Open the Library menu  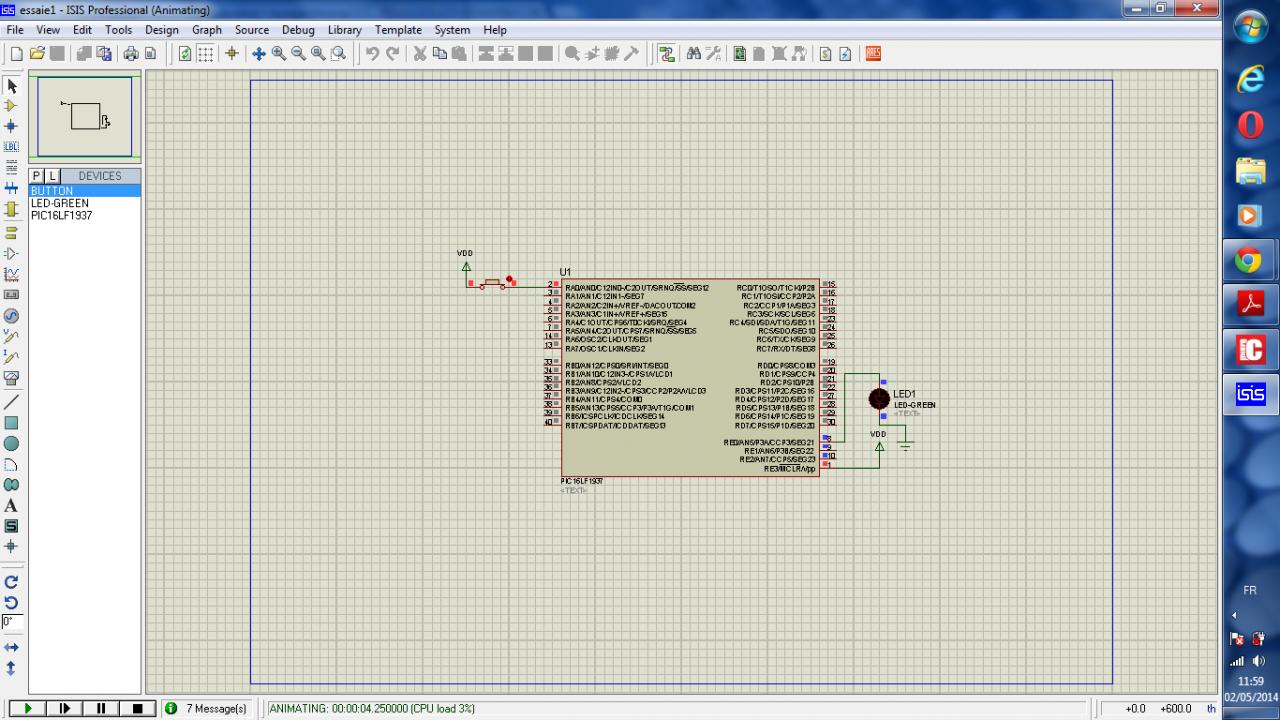[x=344, y=30]
